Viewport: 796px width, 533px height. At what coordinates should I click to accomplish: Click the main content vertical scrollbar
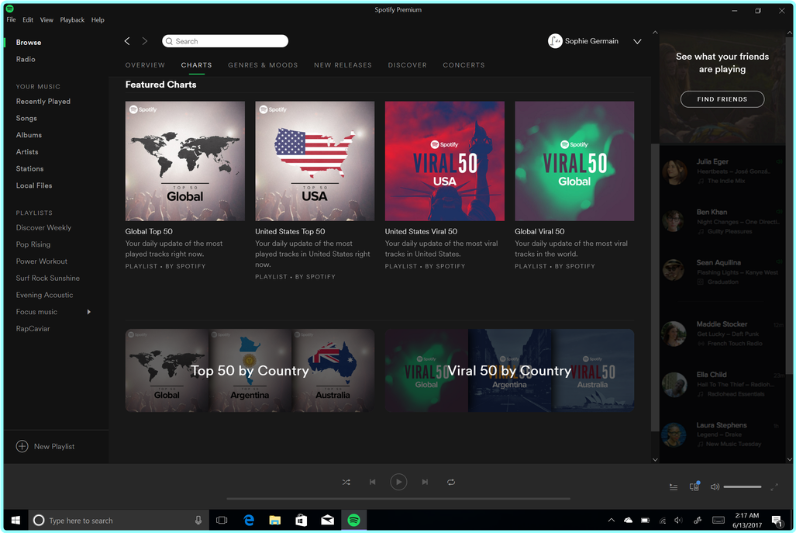pyautogui.click(x=655, y=287)
